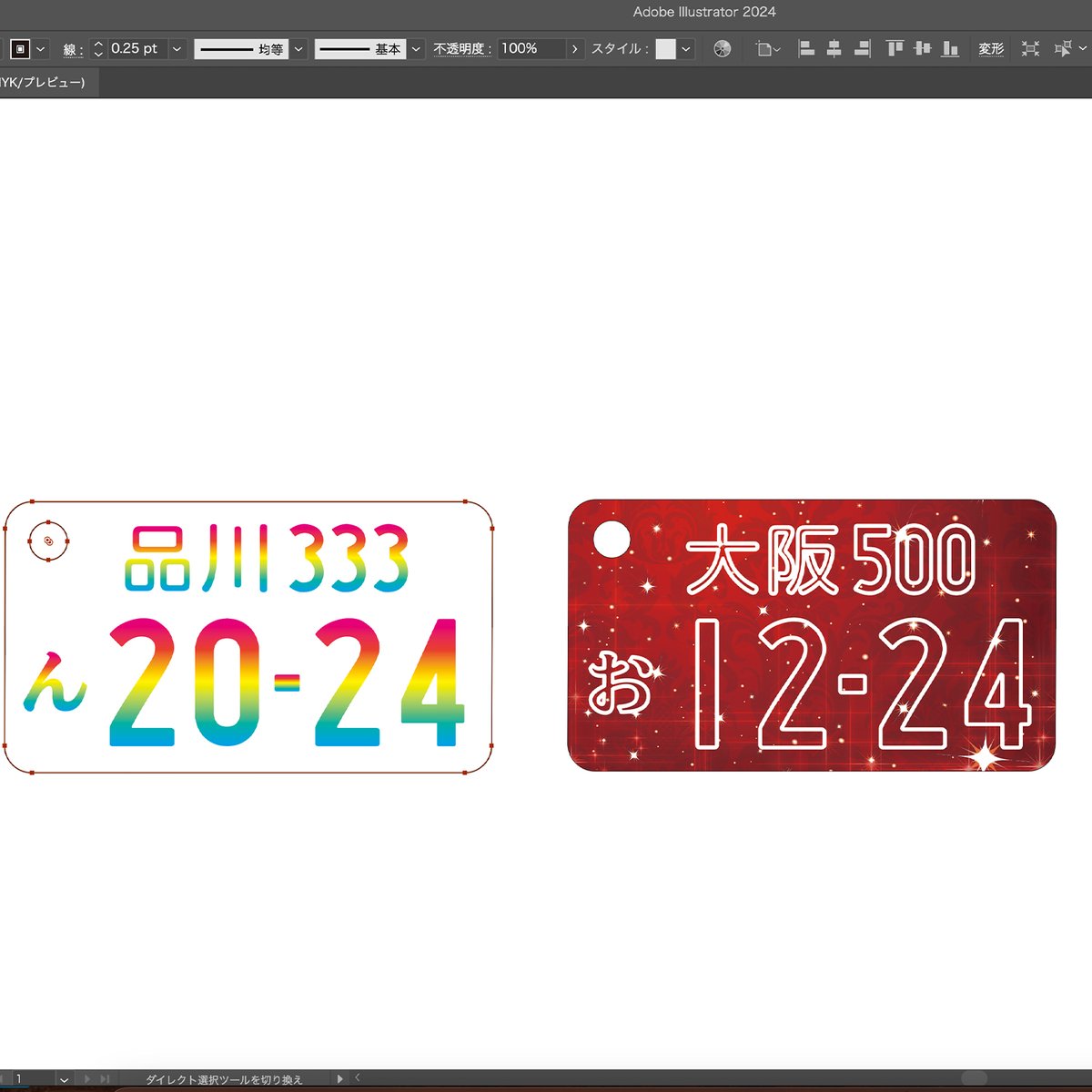Screen dimensions: 1092x1092
Task: Open the status bar options arrow
Action: tap(340, 1079)
